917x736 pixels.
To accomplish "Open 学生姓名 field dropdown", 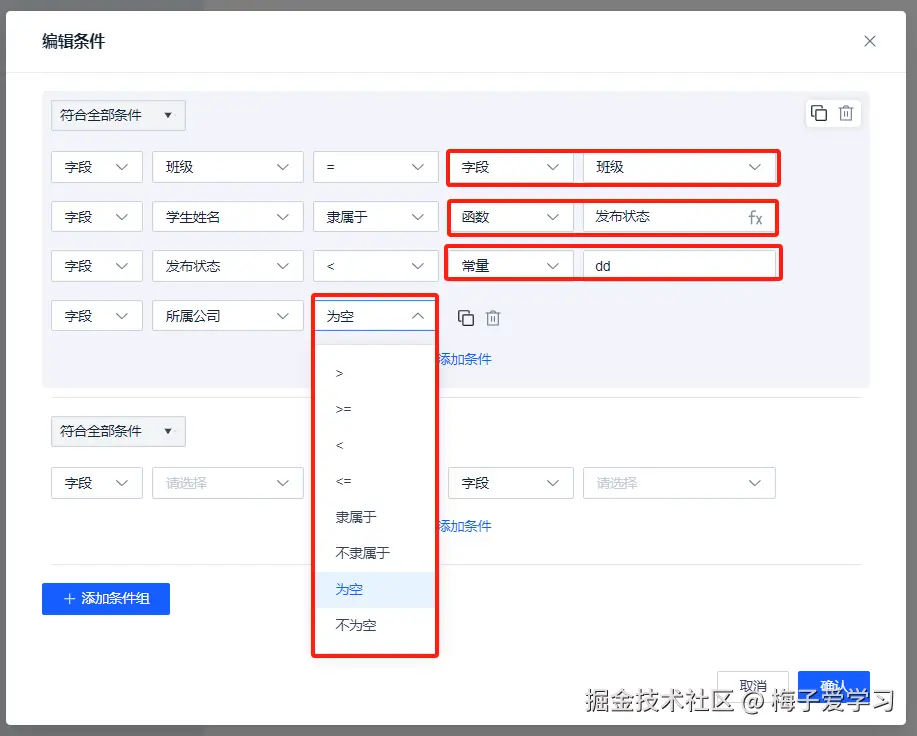I will [227, 217].
